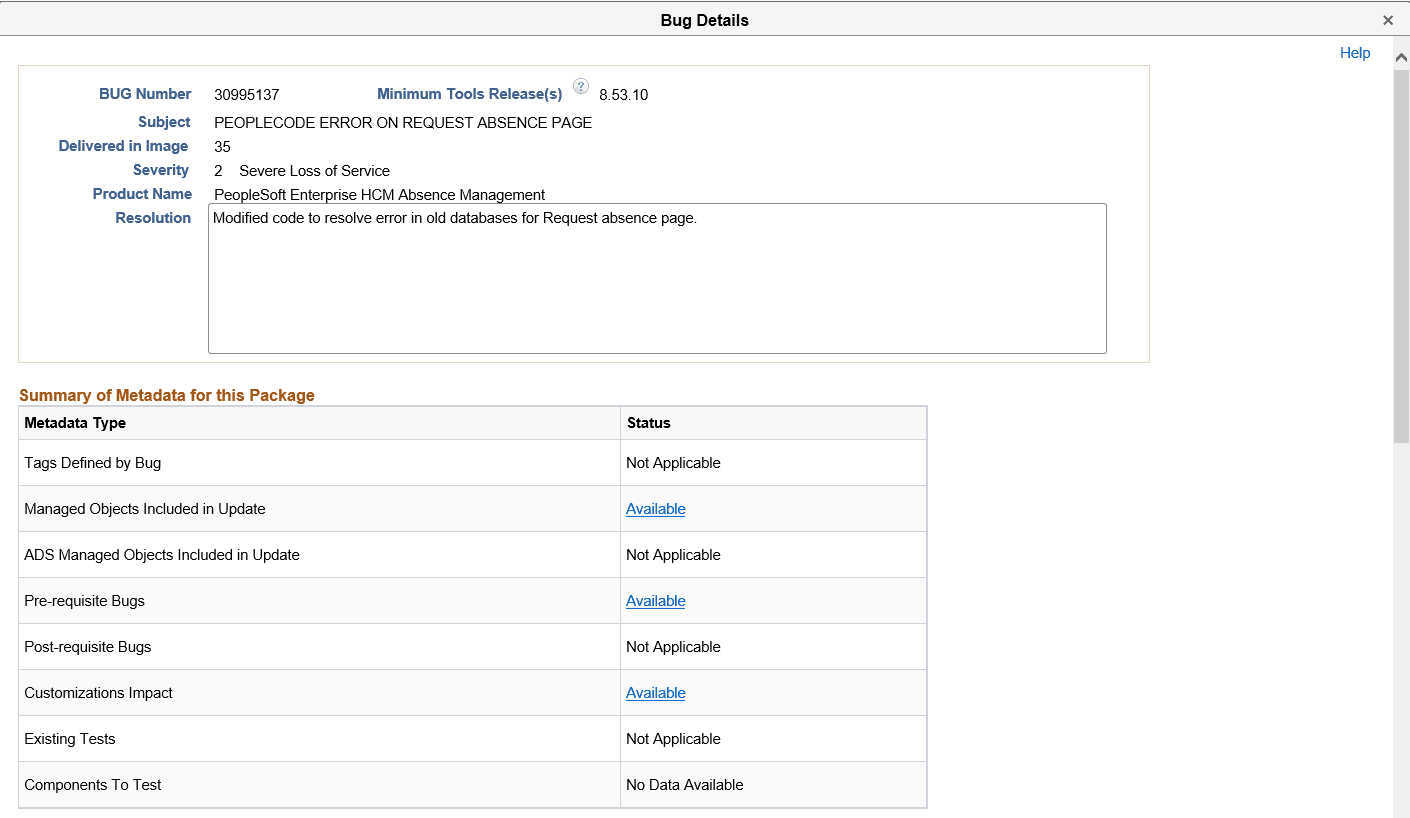
Task: Click the Delivered in Image label
Action: [x=123, y=145]
